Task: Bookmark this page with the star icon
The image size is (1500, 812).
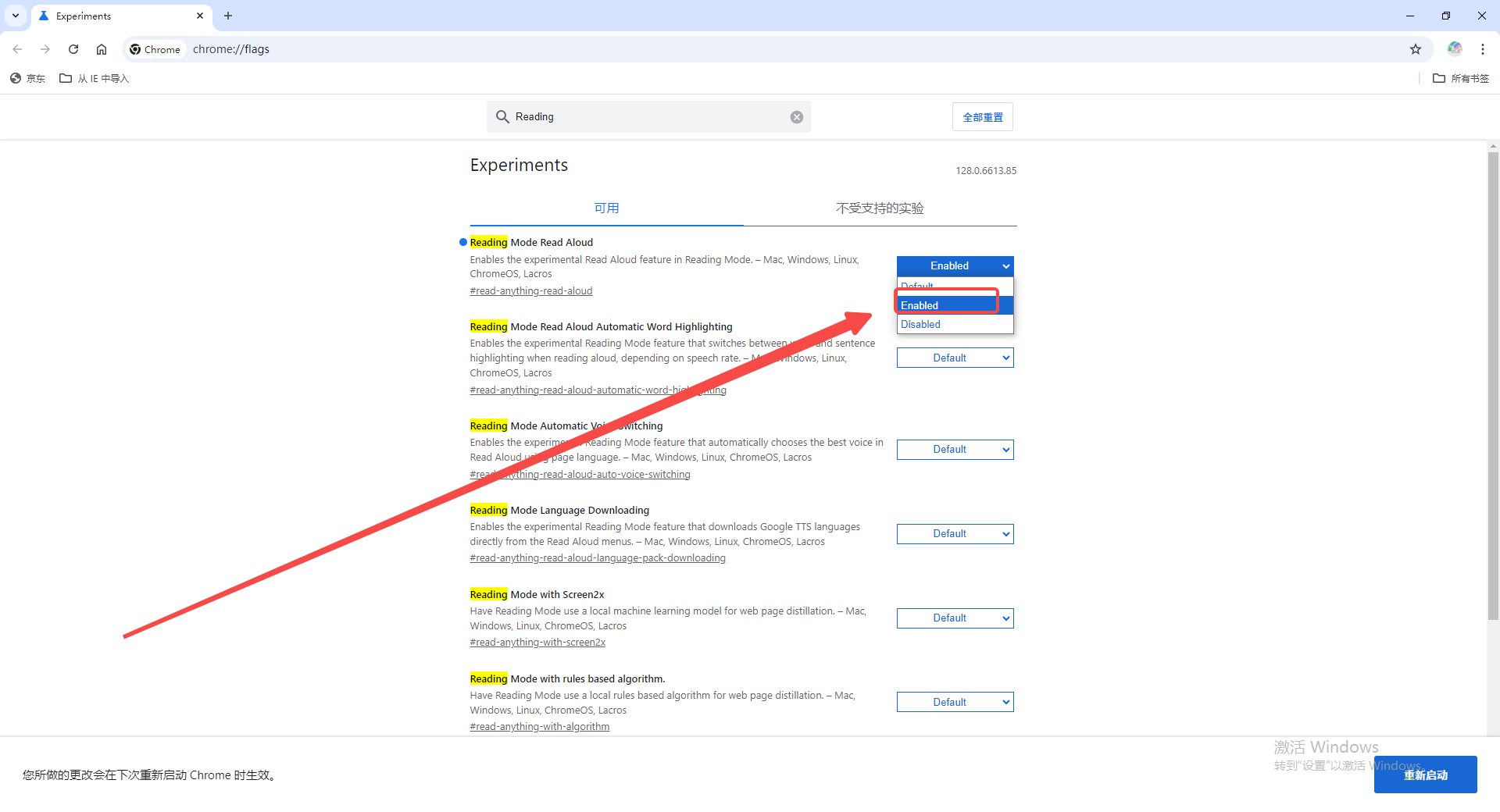Action: 1416,49
